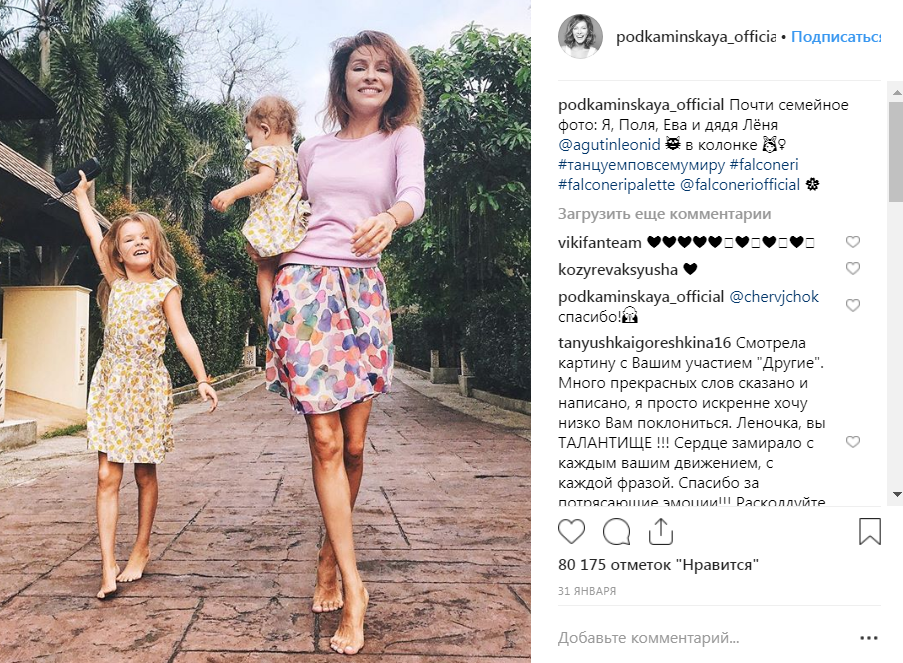The image size is (903, 663).
Task: Load more comments via Загрузить еще комментарии
Action: [664, 214]
